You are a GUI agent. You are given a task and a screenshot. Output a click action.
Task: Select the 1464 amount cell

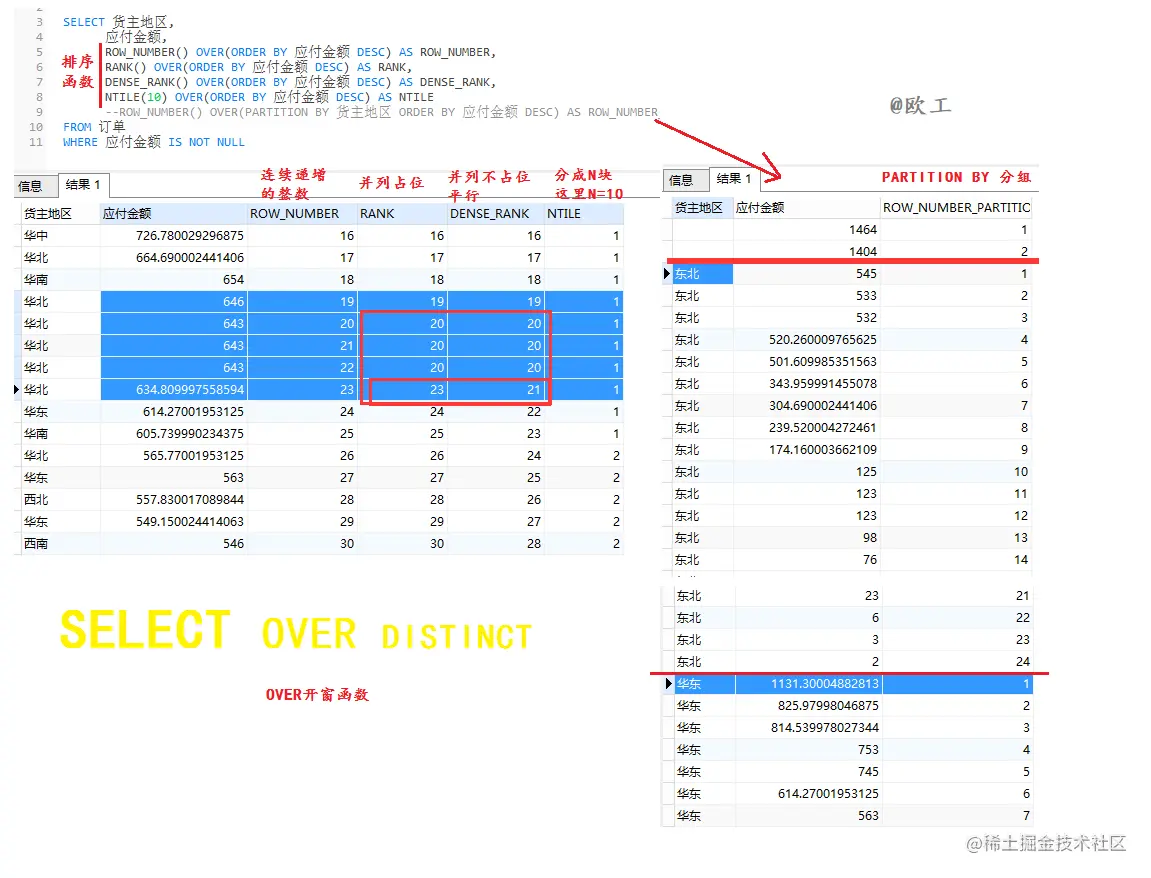[x=806, y=230]
